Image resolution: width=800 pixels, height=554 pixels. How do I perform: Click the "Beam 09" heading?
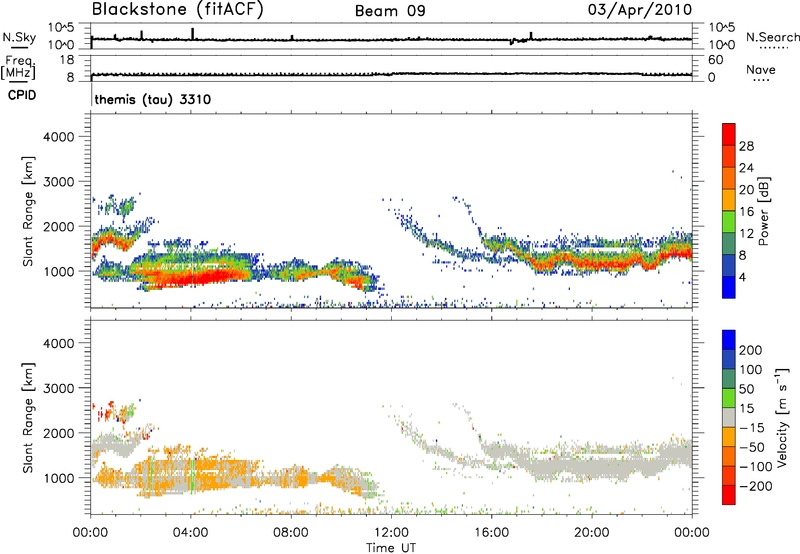(x=390, y=11)
